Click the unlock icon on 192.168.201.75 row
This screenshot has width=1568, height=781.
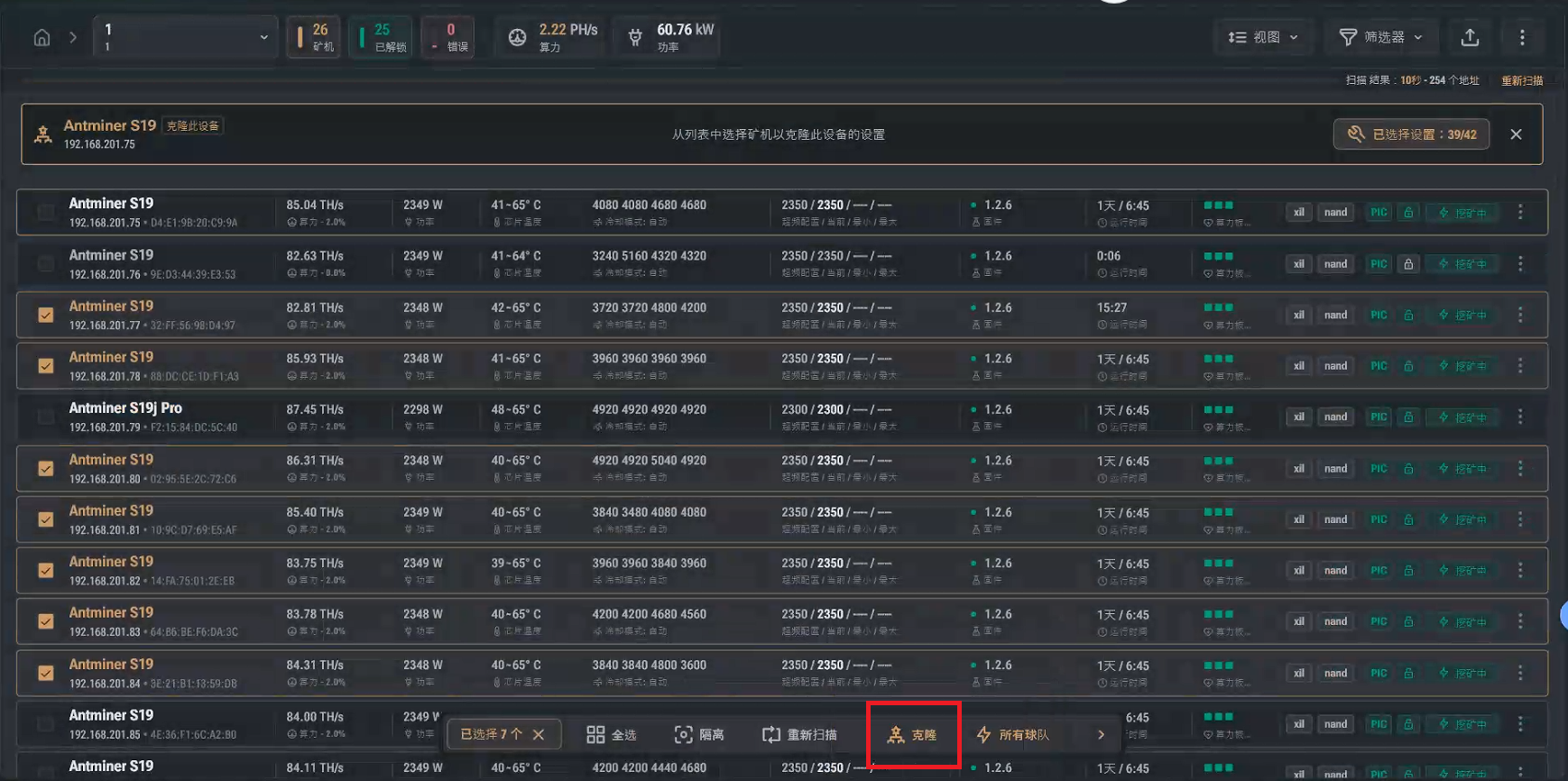click(1408, 213)
